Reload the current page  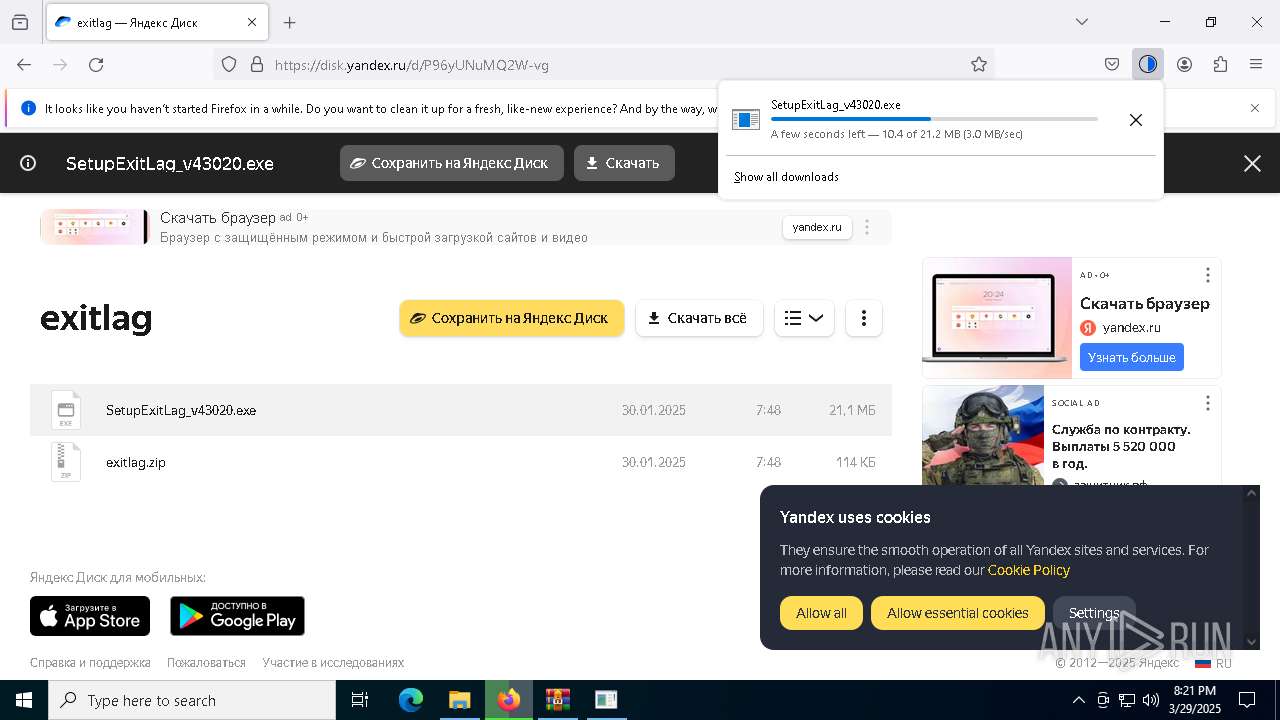tap(96, 64)
